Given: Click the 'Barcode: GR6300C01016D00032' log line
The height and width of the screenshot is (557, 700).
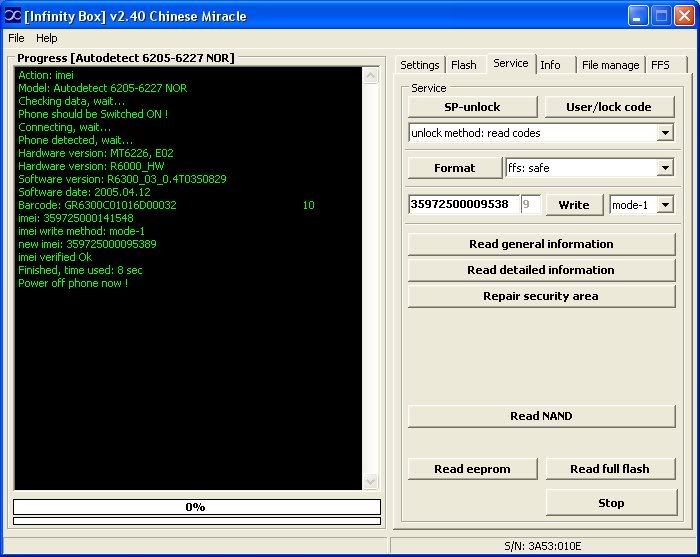Looking at the screenshot, I should point(97,205).
